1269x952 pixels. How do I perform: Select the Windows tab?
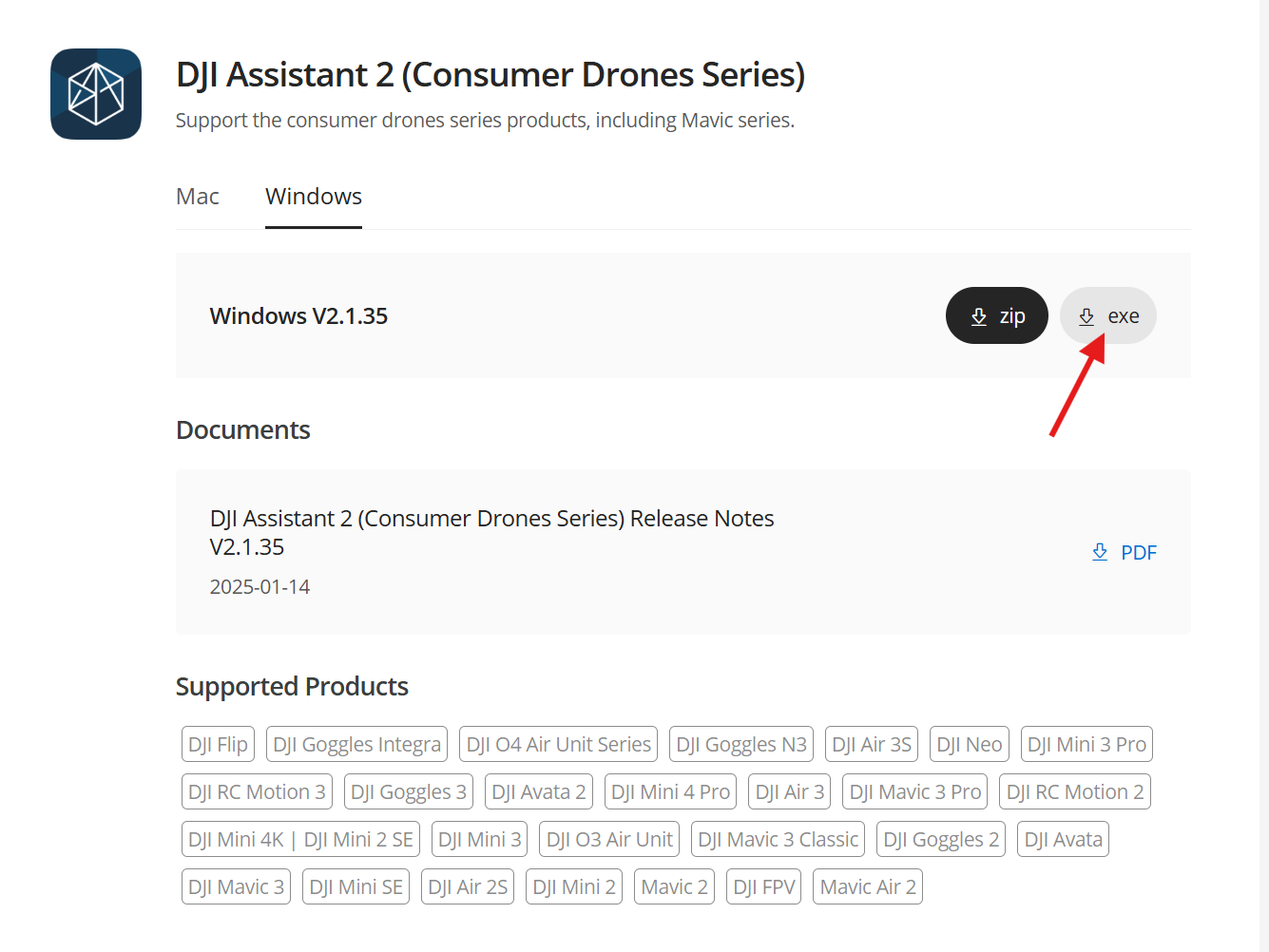click(314, 197)
